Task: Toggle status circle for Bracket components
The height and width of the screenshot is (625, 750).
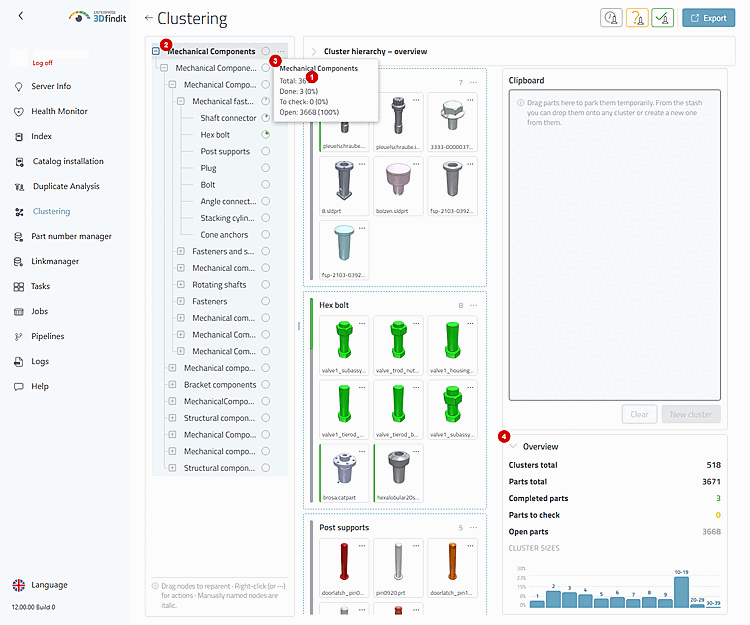Action: pyautogui.click(x=265, y=384)
